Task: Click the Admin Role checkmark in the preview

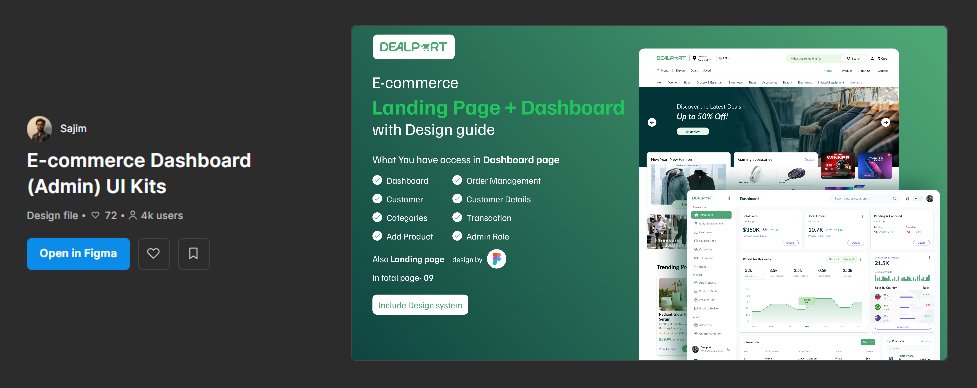Action: pyautogui.click(x=457, y=236)
